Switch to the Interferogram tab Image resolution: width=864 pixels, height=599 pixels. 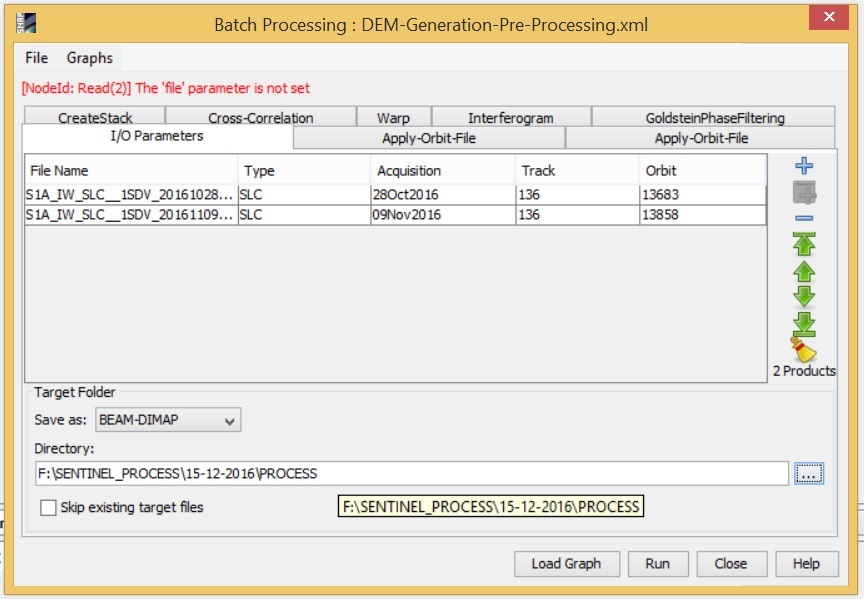pos(510,118)
